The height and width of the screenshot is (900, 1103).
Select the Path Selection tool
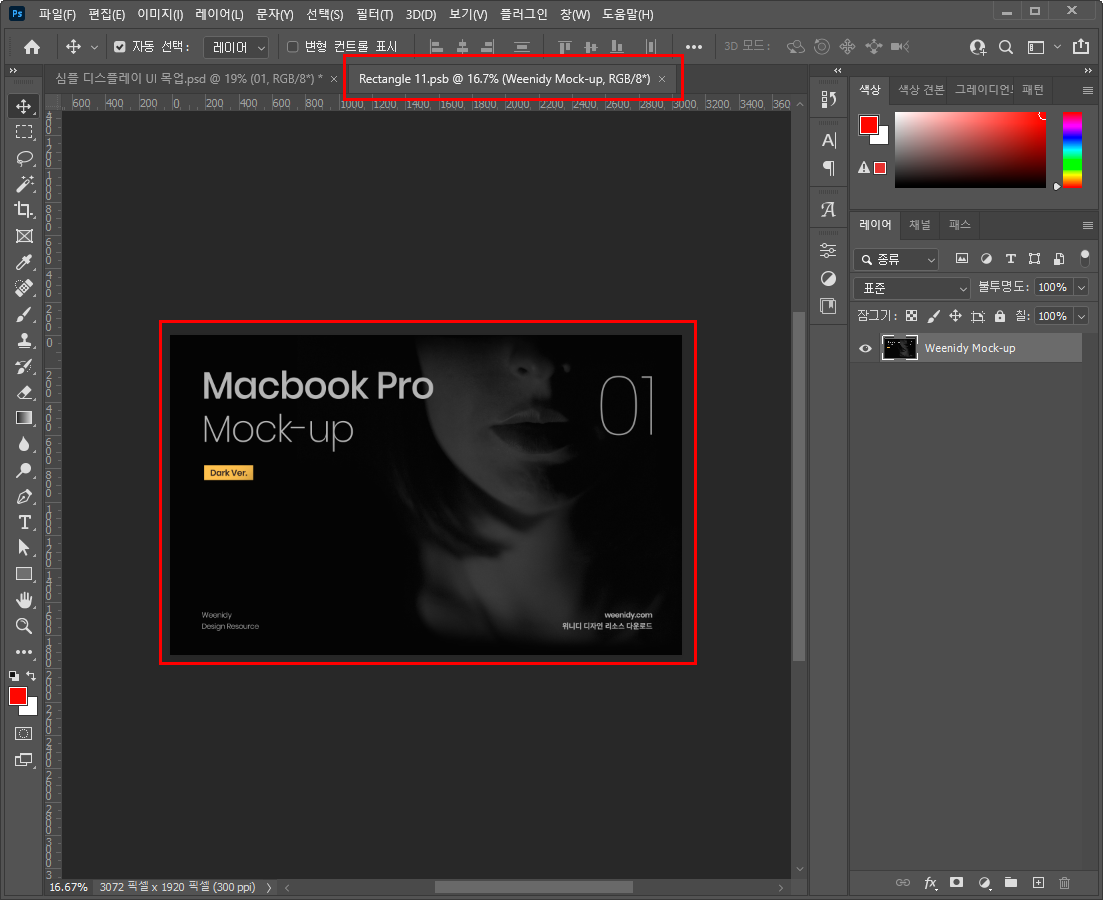point(24,547)
